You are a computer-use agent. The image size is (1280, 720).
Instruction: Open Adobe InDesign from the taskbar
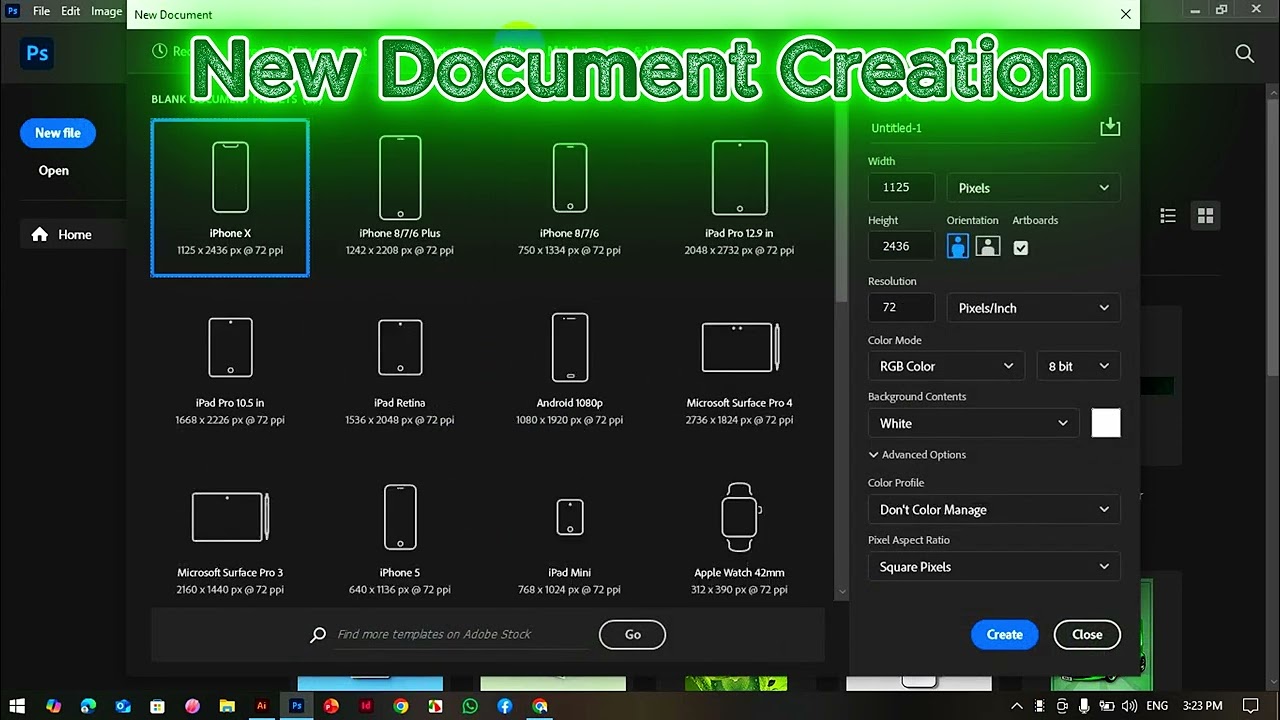pos(366,706)
